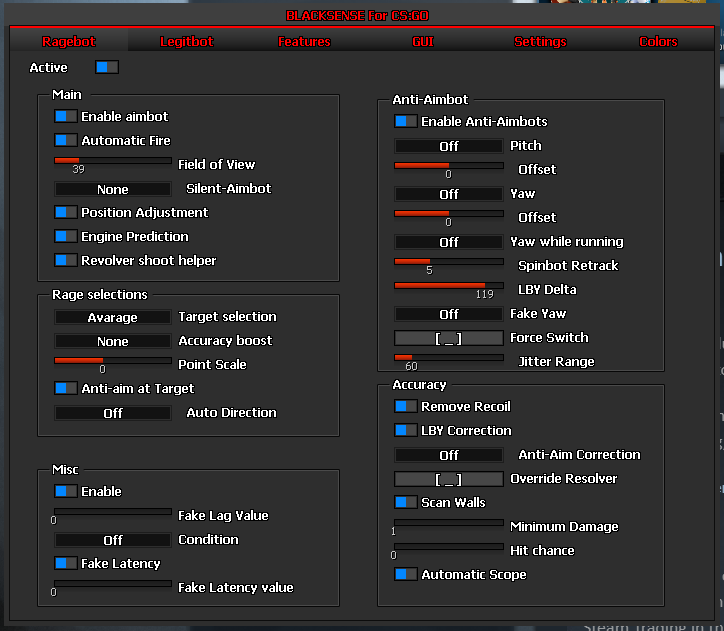Viewport: 724px width, 631px height.
Task: Toggle Anti-aim at Target
Action: [x=66, y=388]
